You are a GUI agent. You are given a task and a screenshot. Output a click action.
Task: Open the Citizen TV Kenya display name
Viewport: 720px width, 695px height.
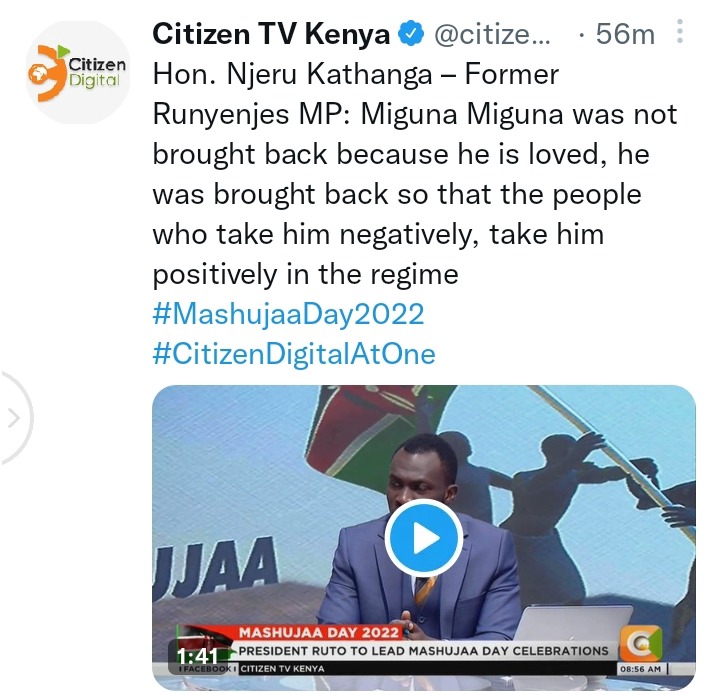point(271,34)
